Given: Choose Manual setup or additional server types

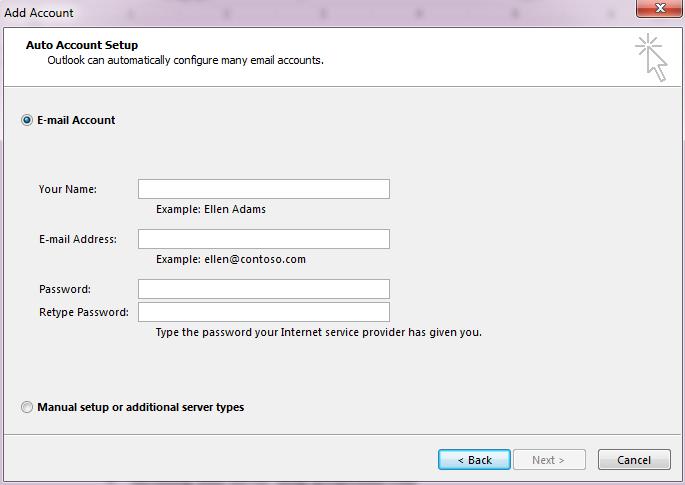Looking at the screenshot, I should click(x=27, y=407).
